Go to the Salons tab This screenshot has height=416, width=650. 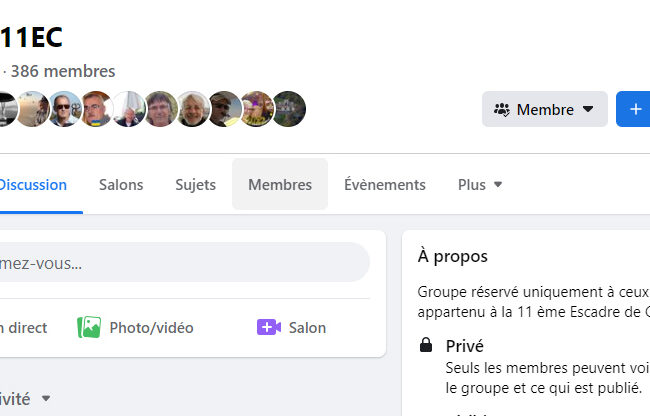(x=121, y=185)
